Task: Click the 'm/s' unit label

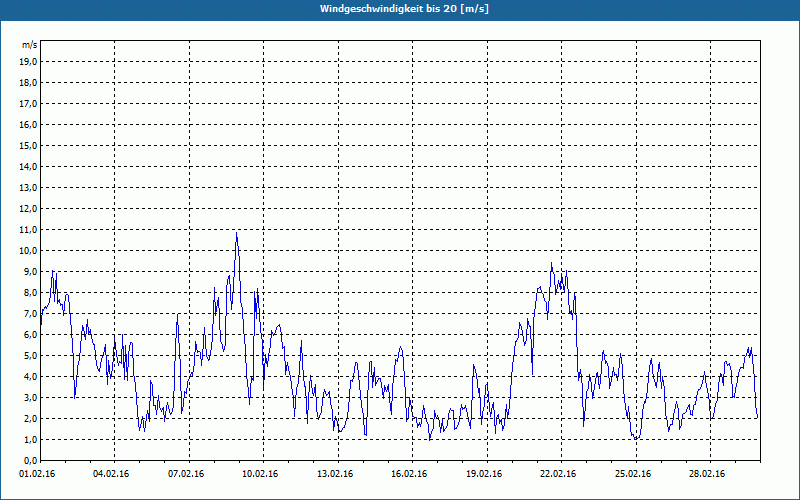Action: point(30,45)
